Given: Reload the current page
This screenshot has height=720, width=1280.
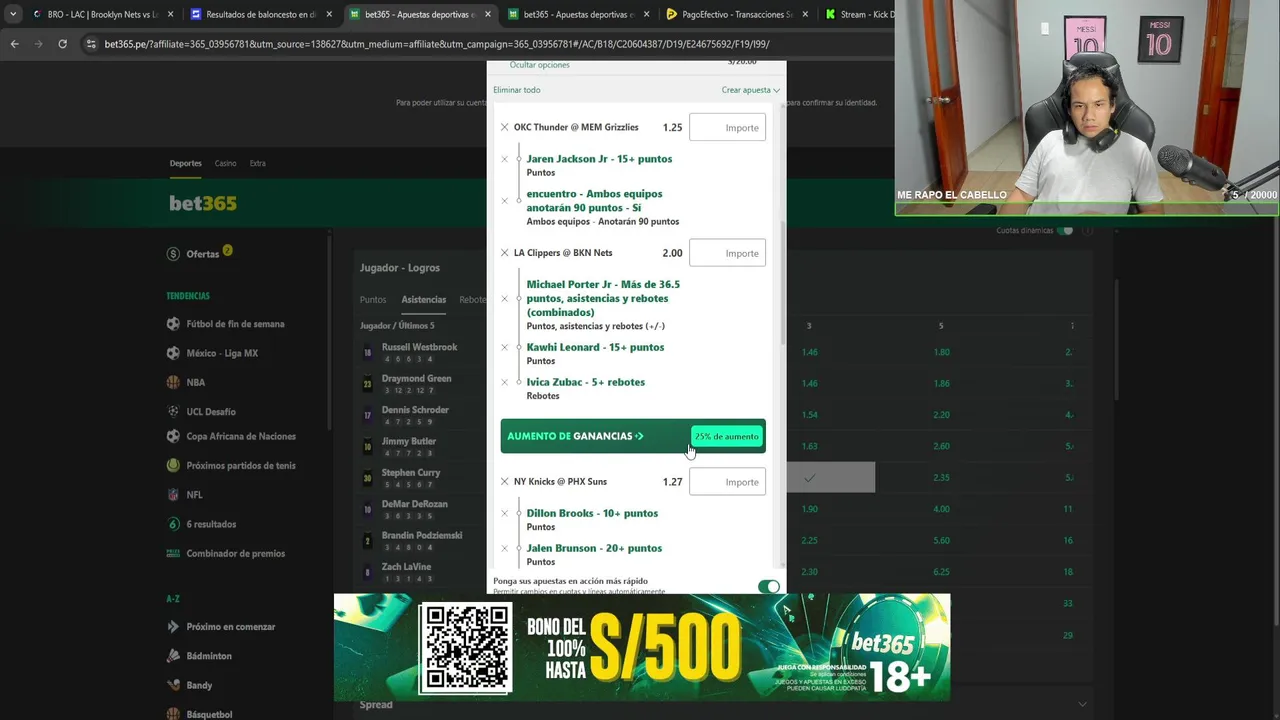Looking at the screenshot, I should coord(62,44).
